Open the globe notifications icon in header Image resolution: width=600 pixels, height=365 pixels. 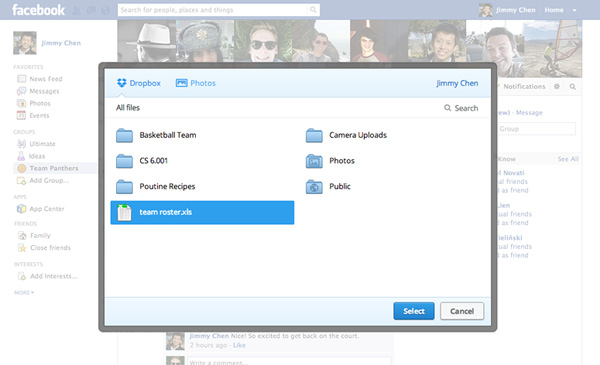pyautogui.click(x=106, y=10)
